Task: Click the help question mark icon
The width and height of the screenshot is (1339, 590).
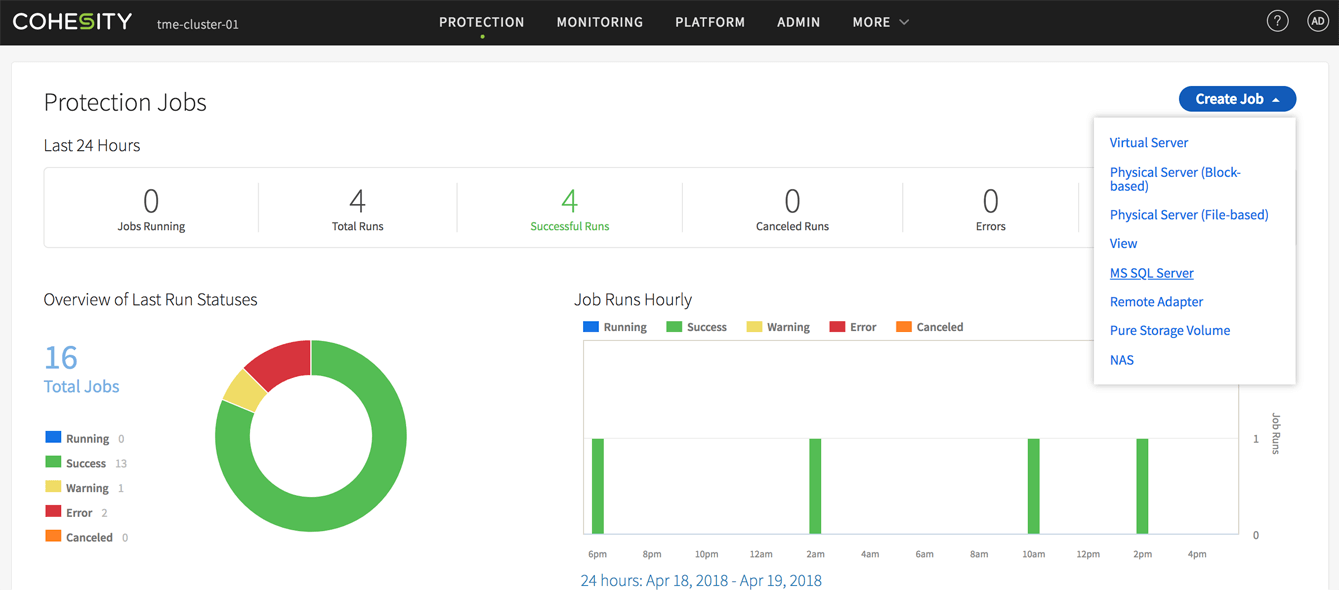Action: [1277, 21]
